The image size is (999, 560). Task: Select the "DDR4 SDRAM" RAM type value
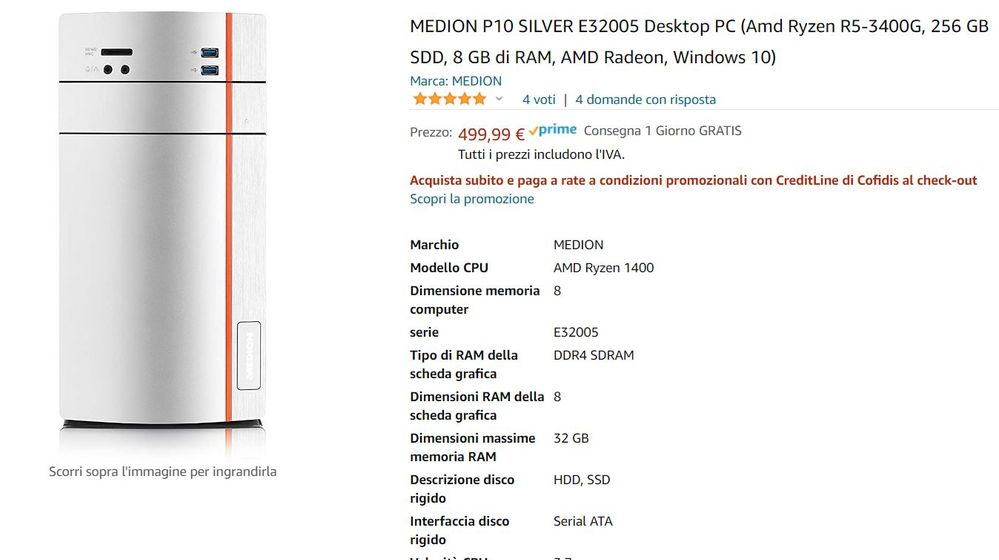coord(593,355)
